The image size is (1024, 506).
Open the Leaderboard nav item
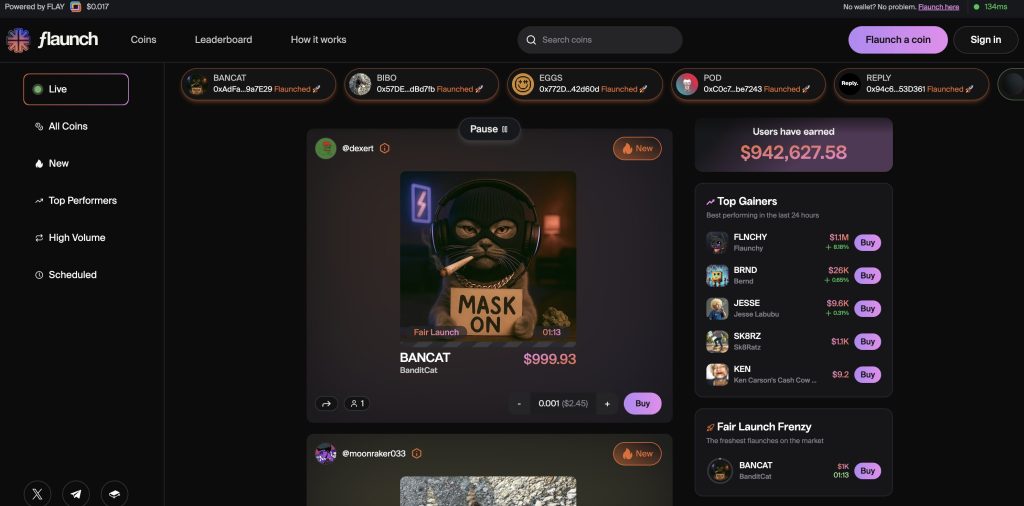tap(223, 40)
